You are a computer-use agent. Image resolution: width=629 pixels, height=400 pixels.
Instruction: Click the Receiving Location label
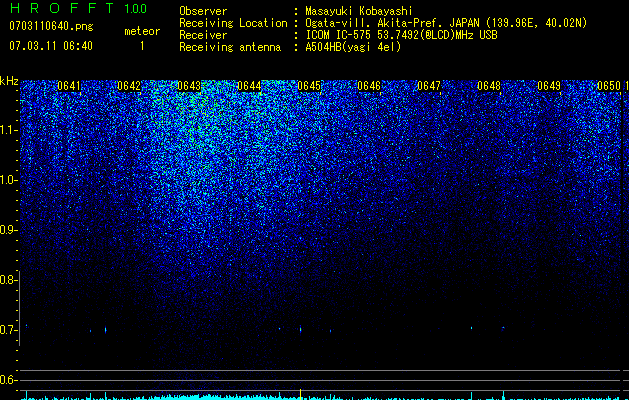point(233,23)
